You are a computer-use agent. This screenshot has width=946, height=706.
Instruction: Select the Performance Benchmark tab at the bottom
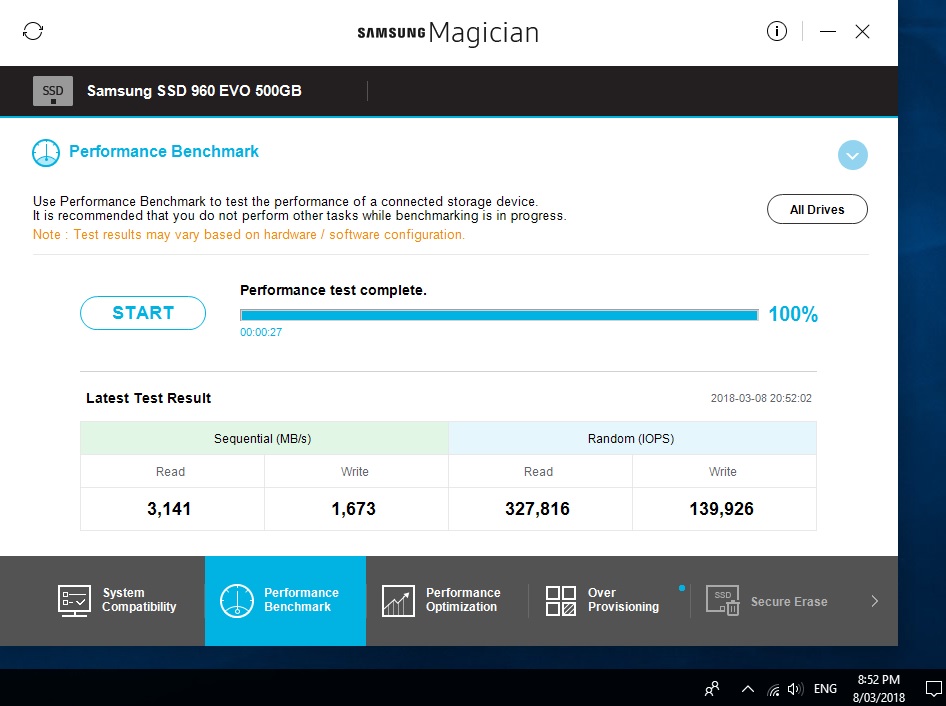[285, 600]
